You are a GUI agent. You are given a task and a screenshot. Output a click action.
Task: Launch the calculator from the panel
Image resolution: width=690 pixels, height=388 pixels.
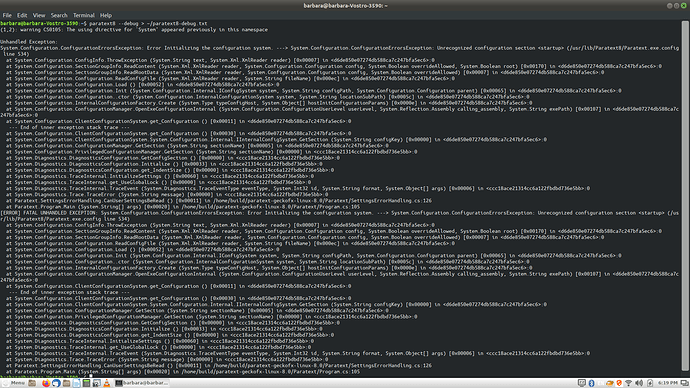pos(86,383)
